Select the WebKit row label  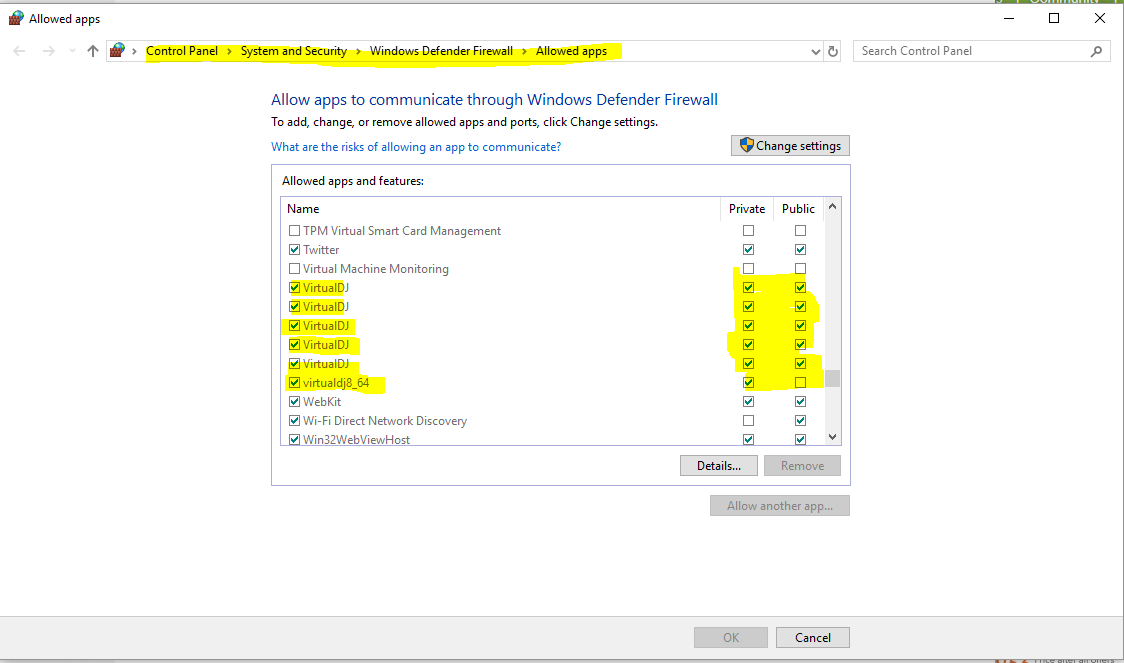[322, 402]
